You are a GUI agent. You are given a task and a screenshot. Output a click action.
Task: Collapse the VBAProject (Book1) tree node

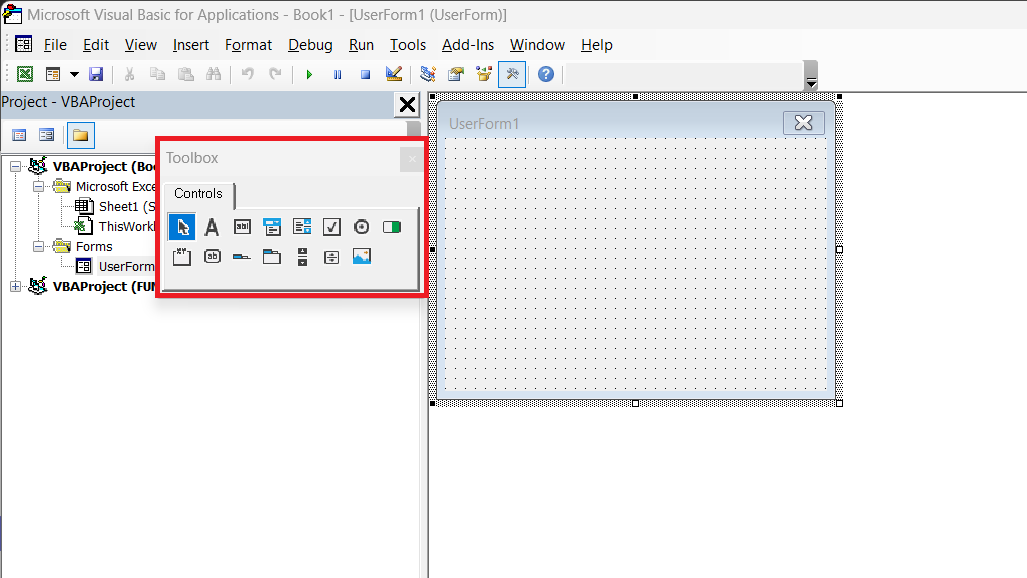tap(15, 166)
